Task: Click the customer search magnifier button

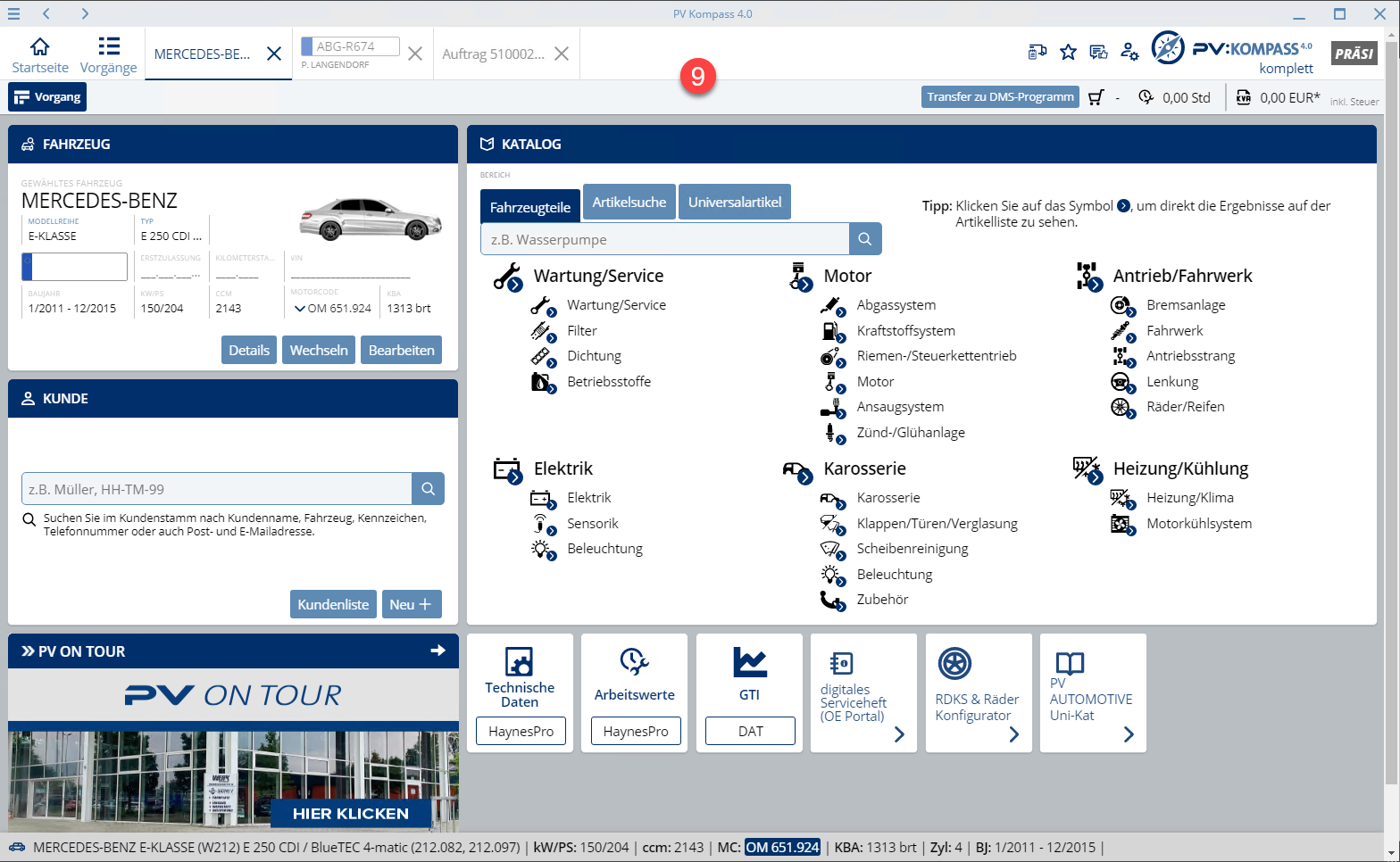Action: (x=429, y=489)
